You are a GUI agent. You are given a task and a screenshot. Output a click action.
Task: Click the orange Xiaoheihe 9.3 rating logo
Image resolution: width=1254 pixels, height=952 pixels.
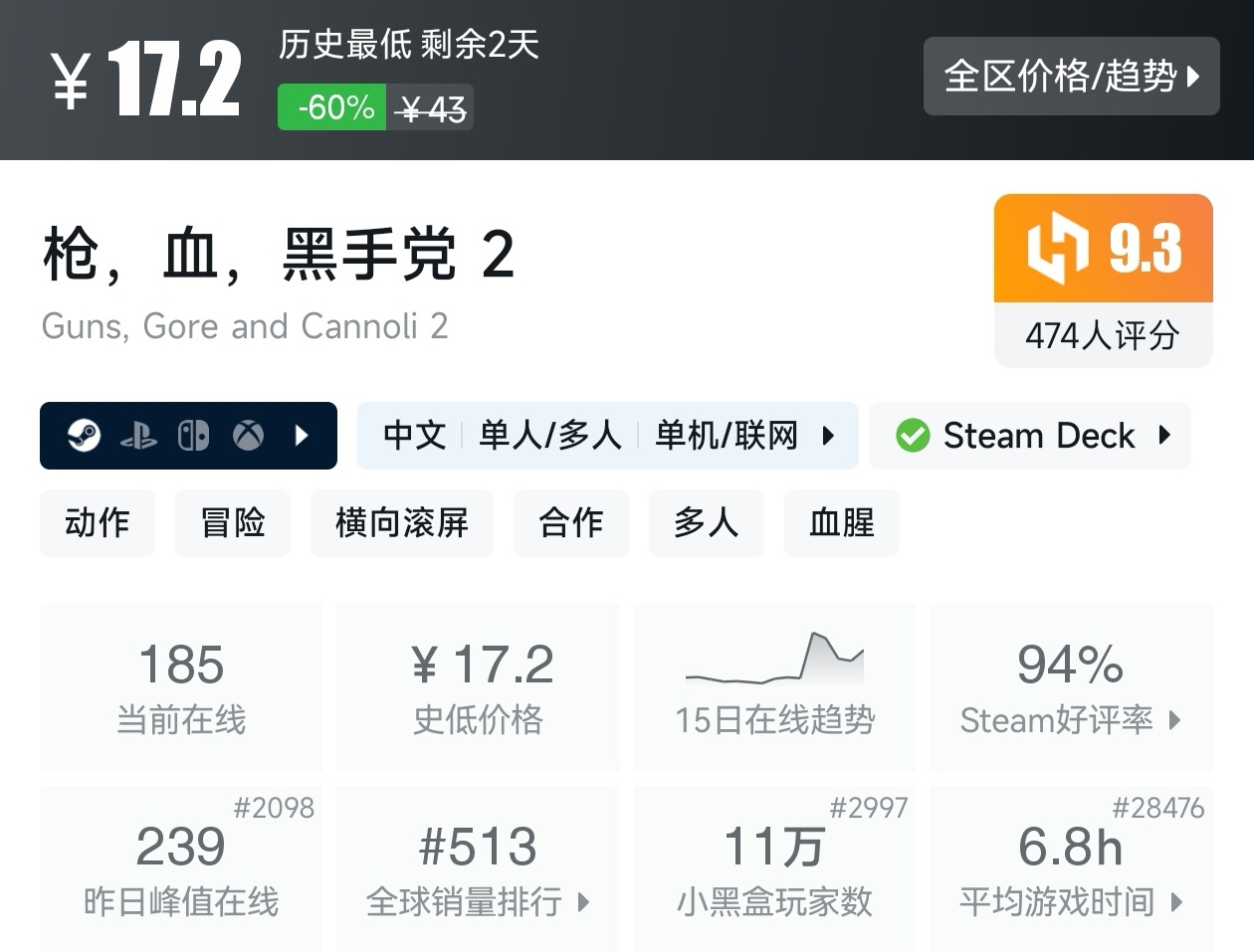1103,248
